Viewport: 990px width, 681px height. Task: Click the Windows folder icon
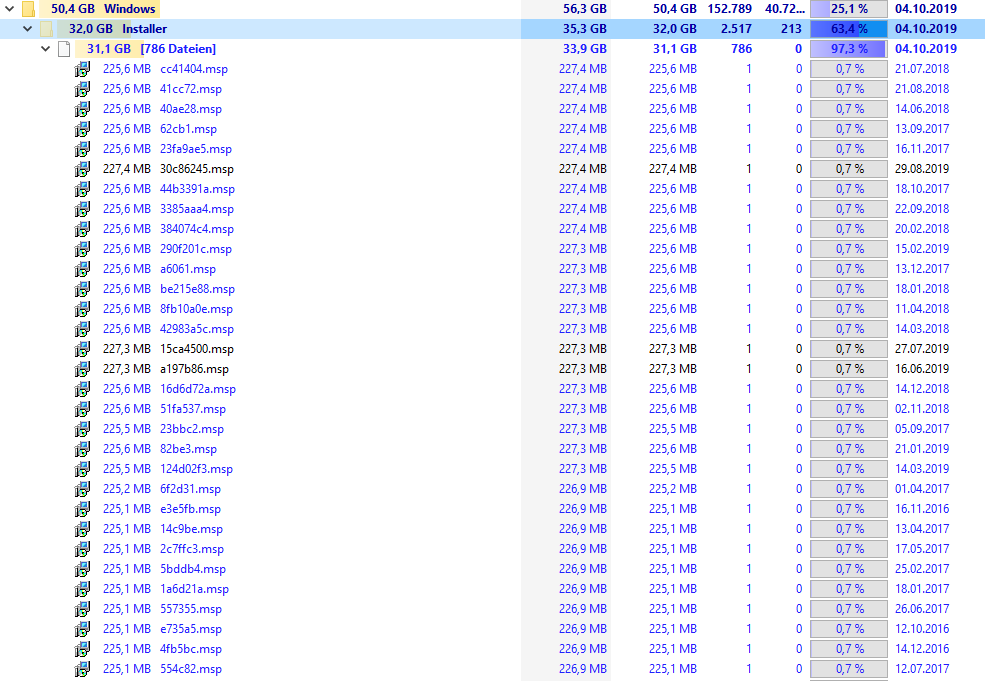click(x=28, y=9)
